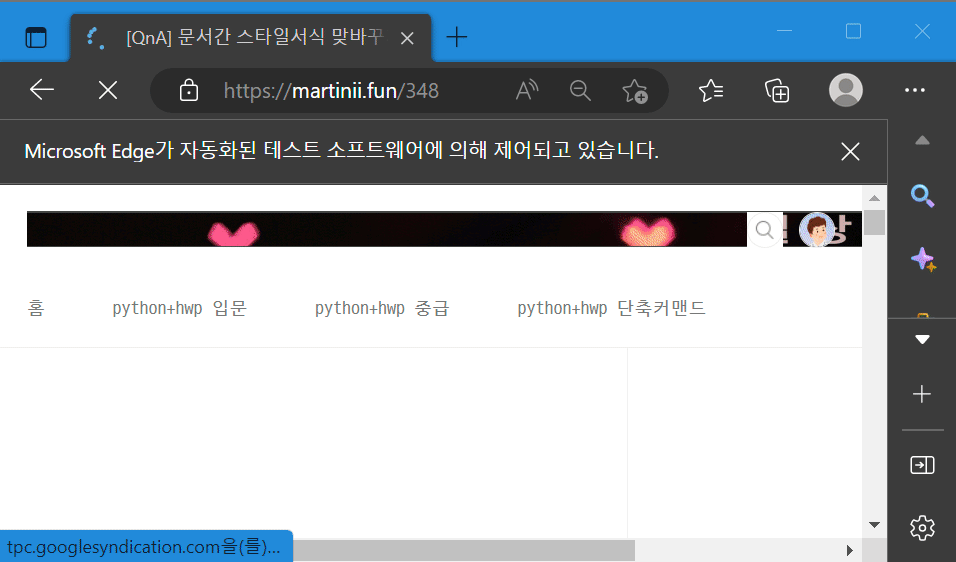Move the page right with scrollbar arrow
Screen dimensions: 956x562
coord(850,550)
